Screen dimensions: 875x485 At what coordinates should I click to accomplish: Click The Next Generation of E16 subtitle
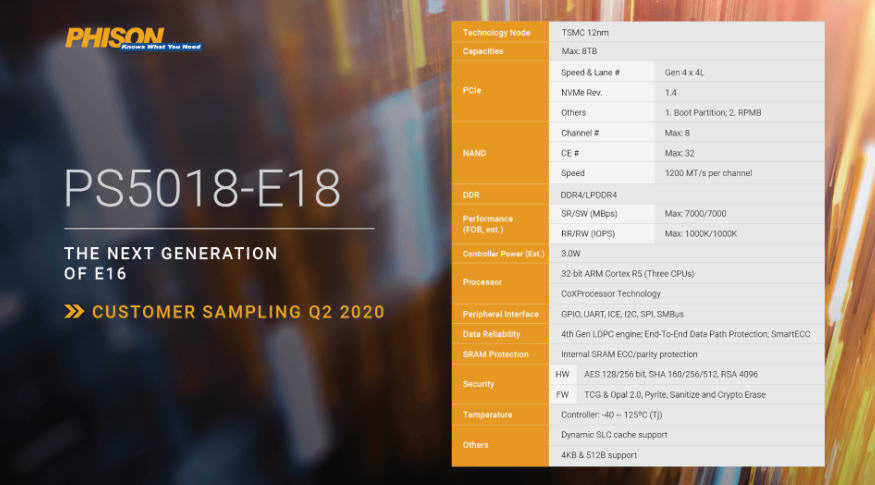[171, 264]
